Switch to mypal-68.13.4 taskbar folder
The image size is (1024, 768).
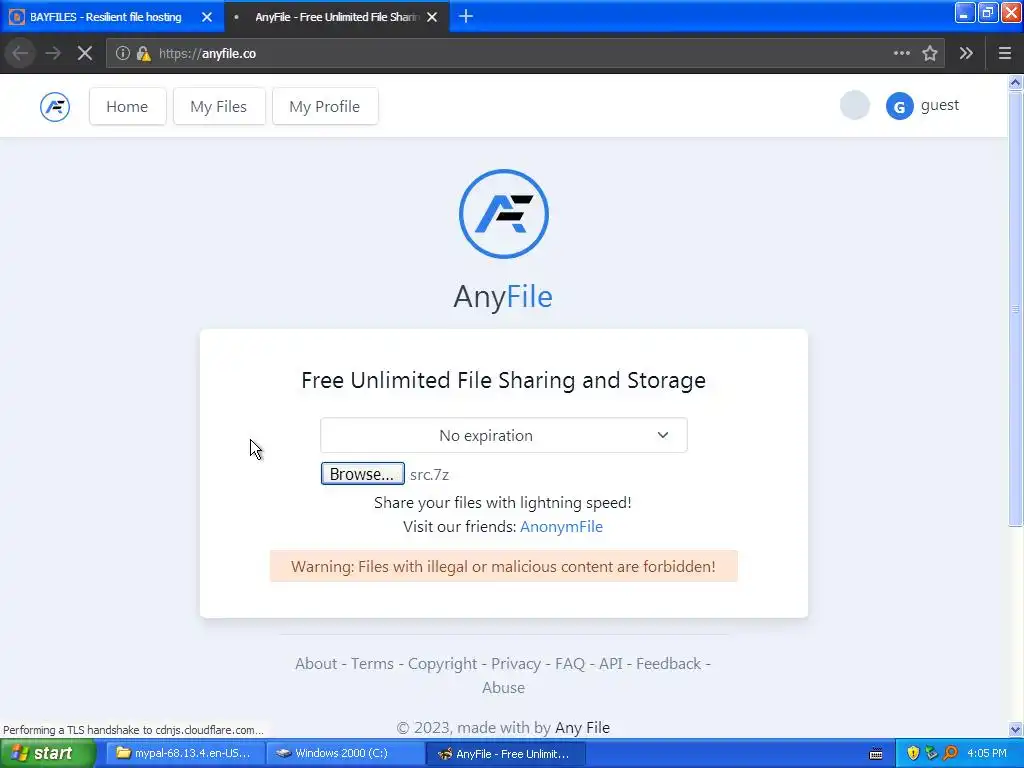click(185, 754)
